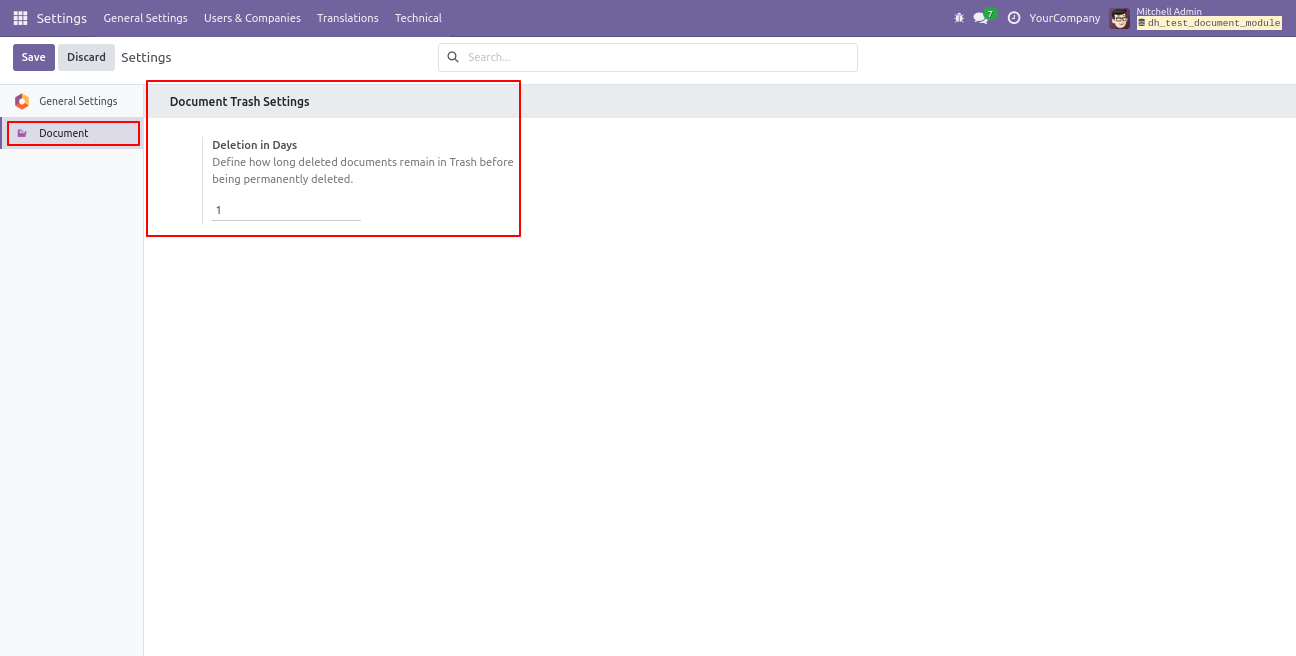The height and width of the screenshot is (656, 1296).
Task: Click Mitchell Admin's avatar picture
Action: click(1120, 18)
